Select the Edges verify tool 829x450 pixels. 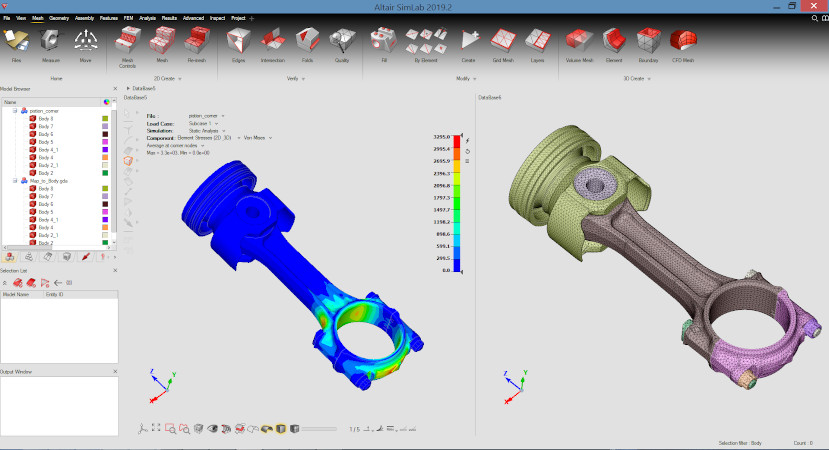[238, 45]
